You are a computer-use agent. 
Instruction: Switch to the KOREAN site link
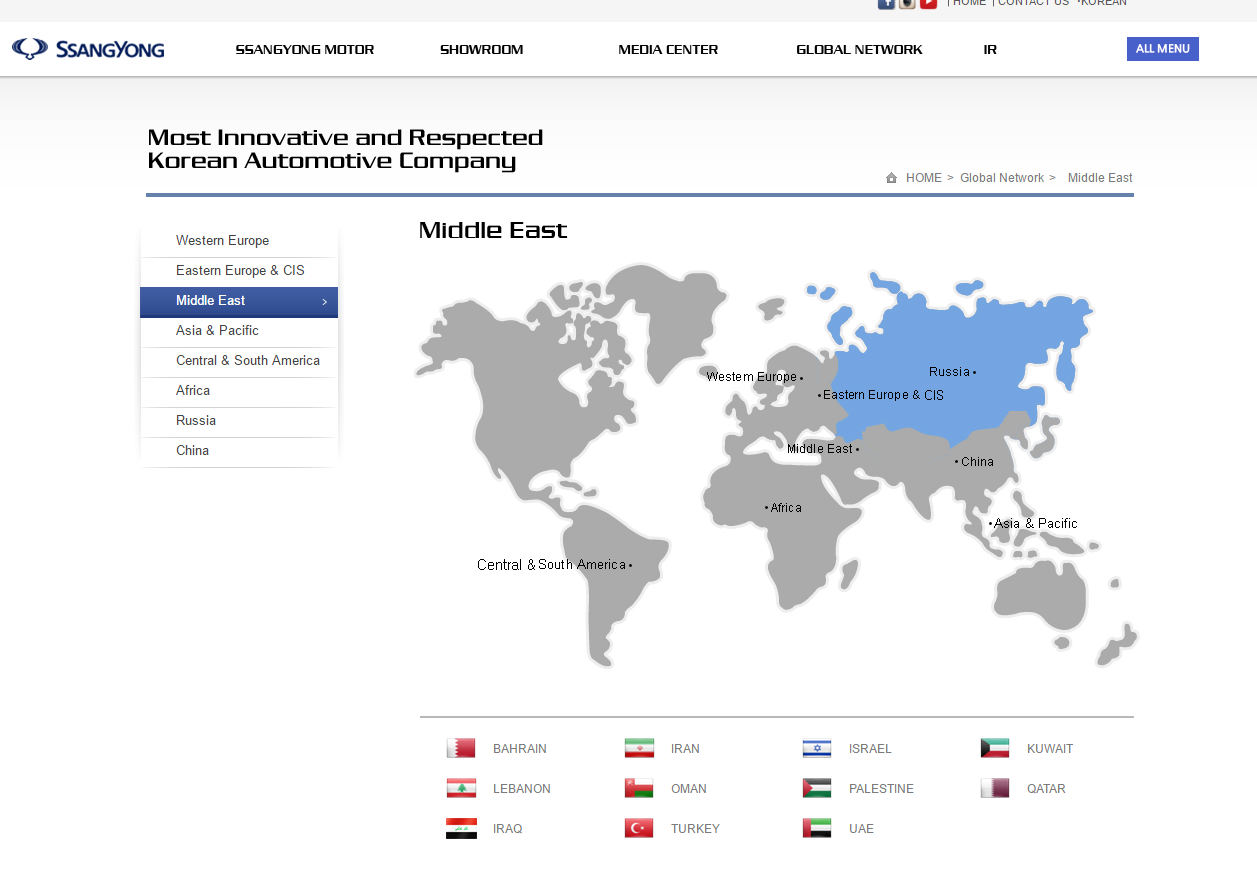pyautogui.click(x=1104, y=3)
